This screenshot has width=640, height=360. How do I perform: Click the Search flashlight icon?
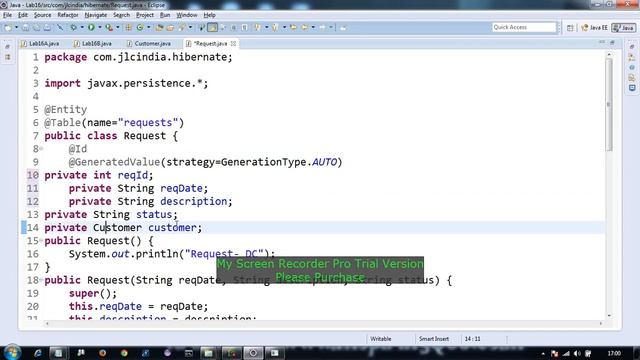tap(182, 27)
